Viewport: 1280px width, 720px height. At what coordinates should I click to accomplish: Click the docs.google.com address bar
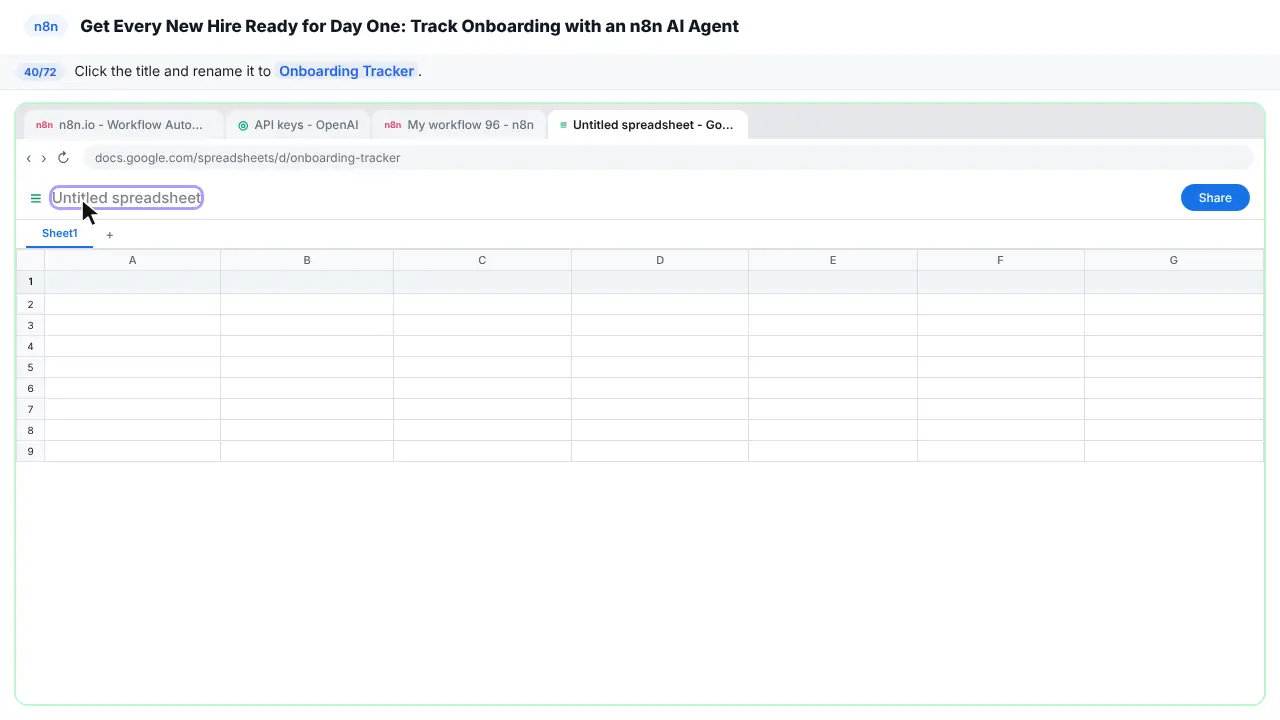(x=668, y=158)
